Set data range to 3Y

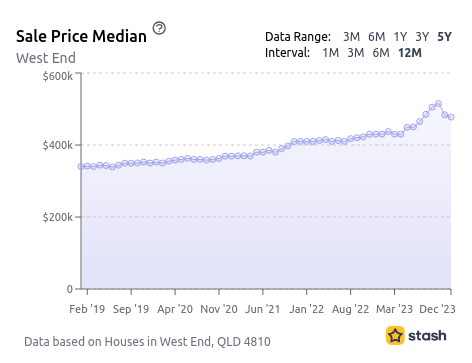point(422,37)
